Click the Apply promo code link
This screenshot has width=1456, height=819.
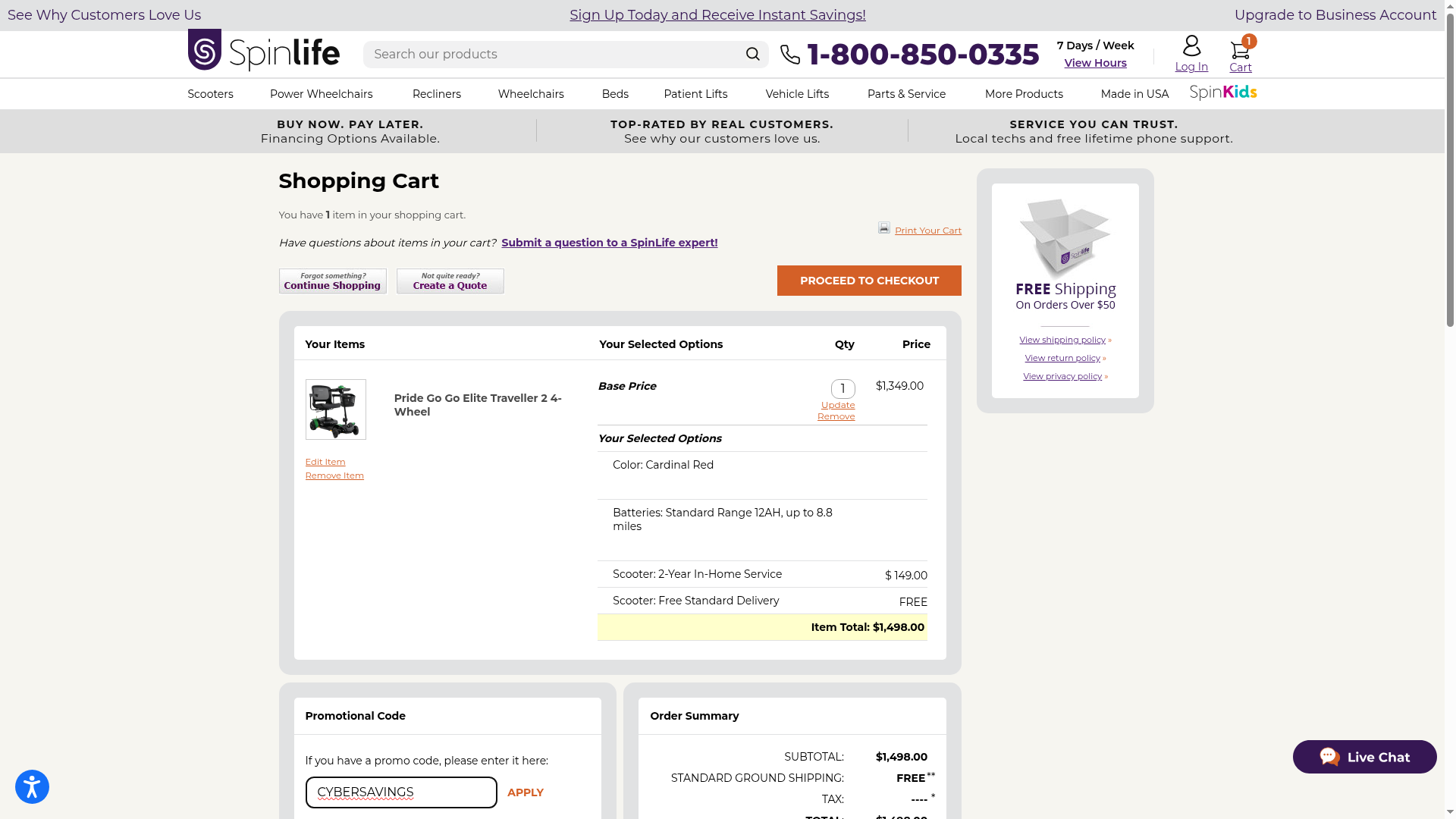pos(525,792)
